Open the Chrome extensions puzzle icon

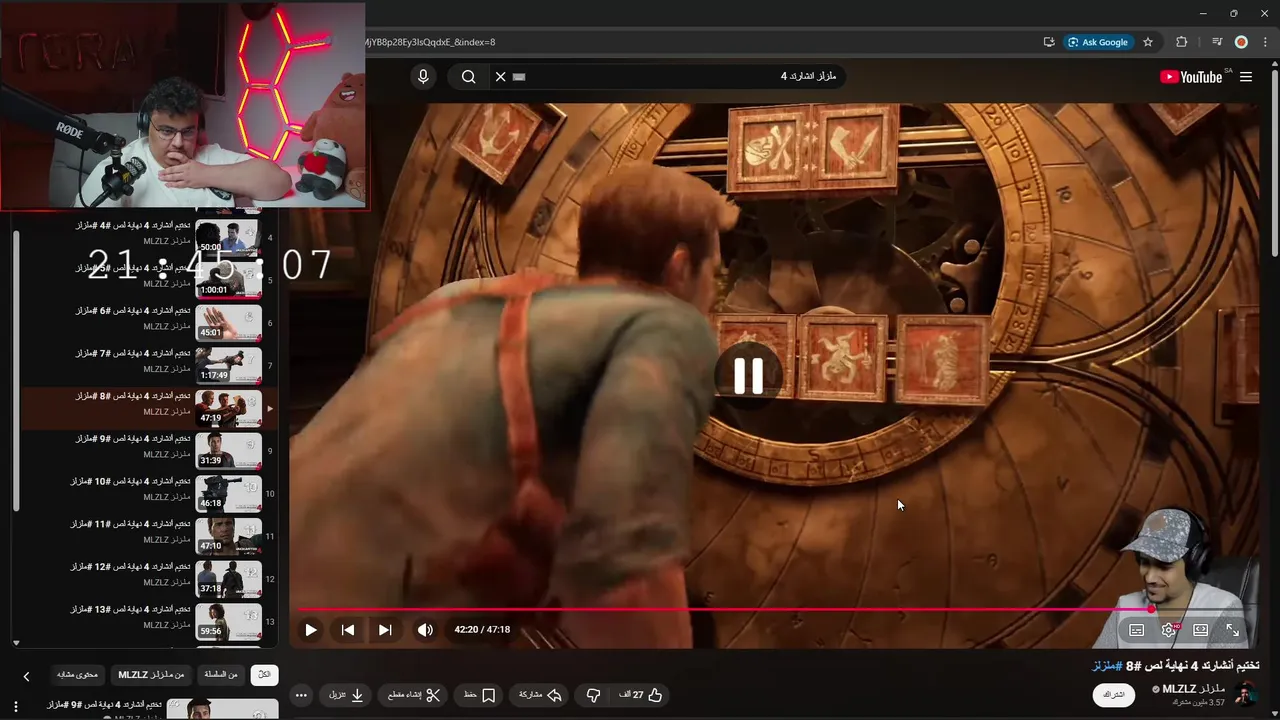tap(1182, 42)
